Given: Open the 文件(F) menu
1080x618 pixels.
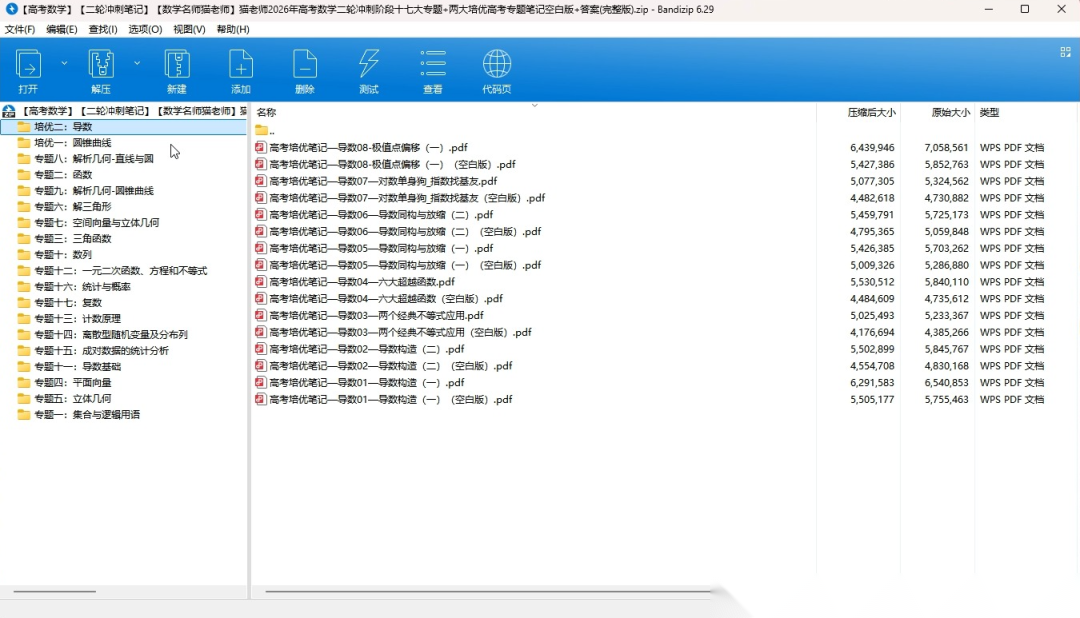Looking at the screenshot, I should pyautogui.click(x=20, y=29).
